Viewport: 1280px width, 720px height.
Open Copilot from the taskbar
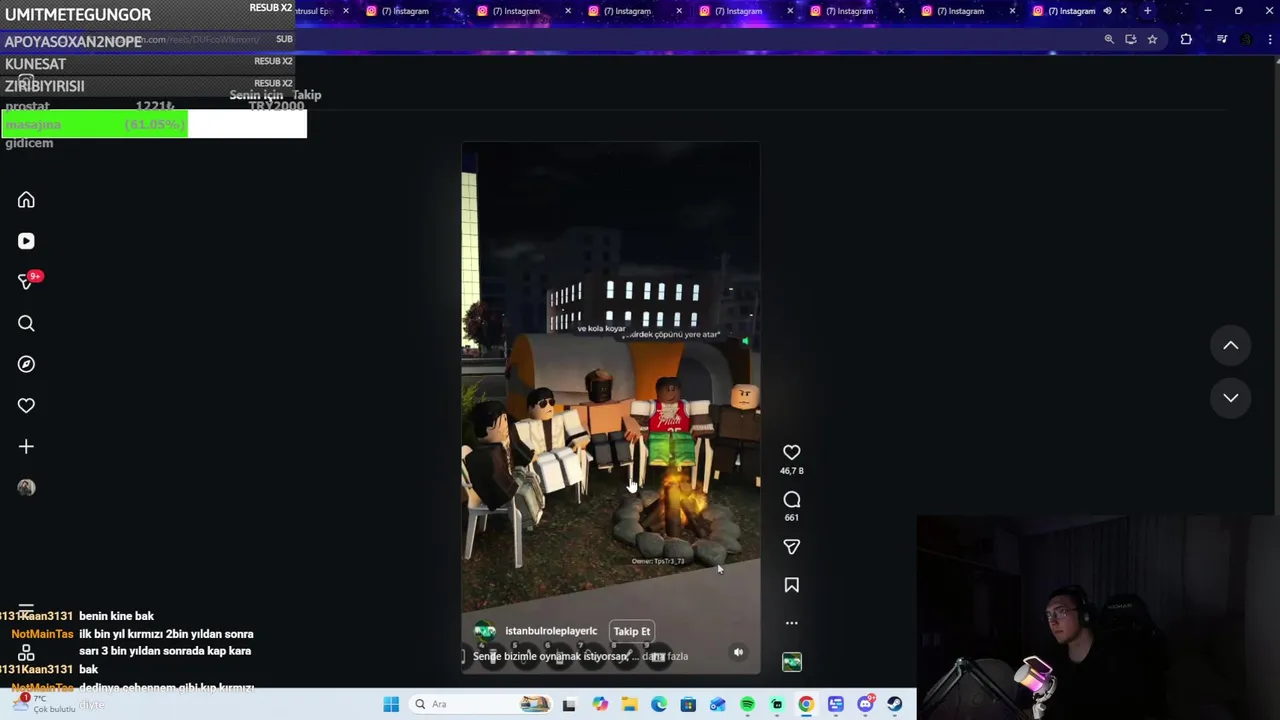(x=600, y=704)
